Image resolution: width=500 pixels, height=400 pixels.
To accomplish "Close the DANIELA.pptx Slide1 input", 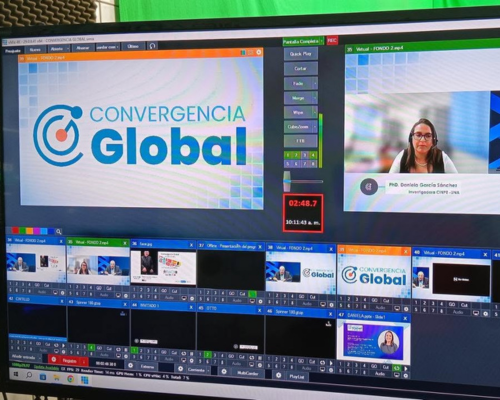I will pyautogui.click(x=405, y=318).
